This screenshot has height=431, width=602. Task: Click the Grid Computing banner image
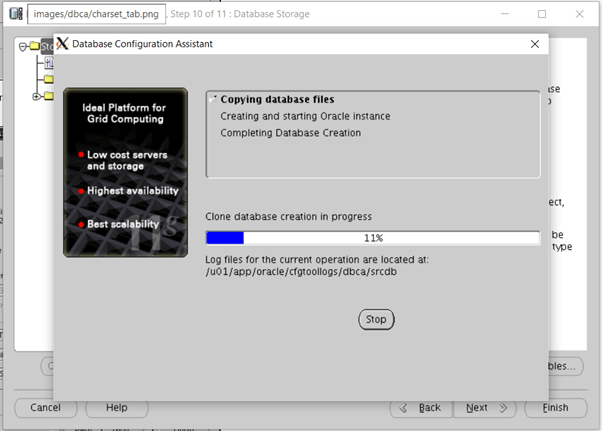[125, 172]
